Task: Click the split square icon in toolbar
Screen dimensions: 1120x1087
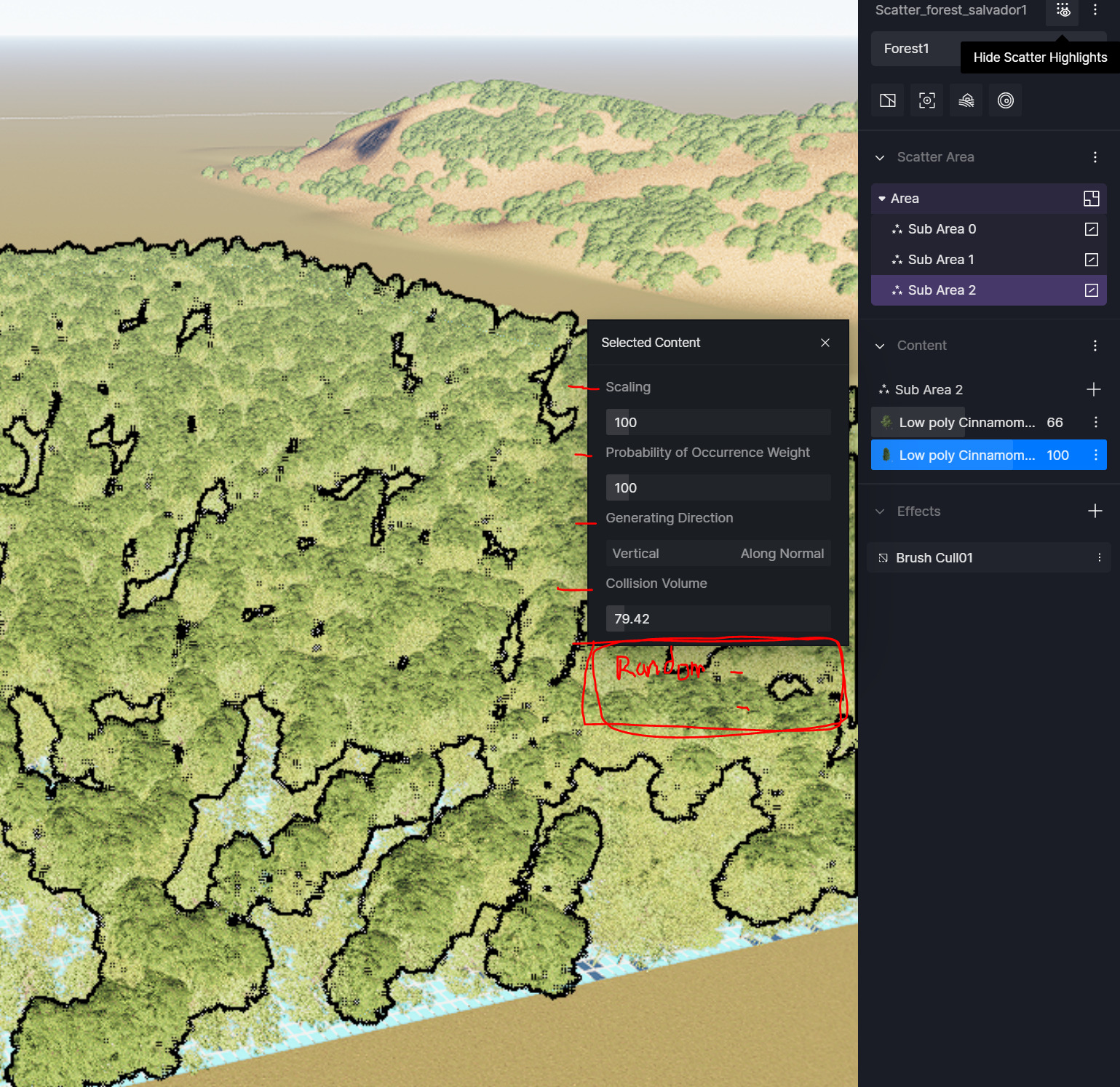Action: click(x=887, y=100)
